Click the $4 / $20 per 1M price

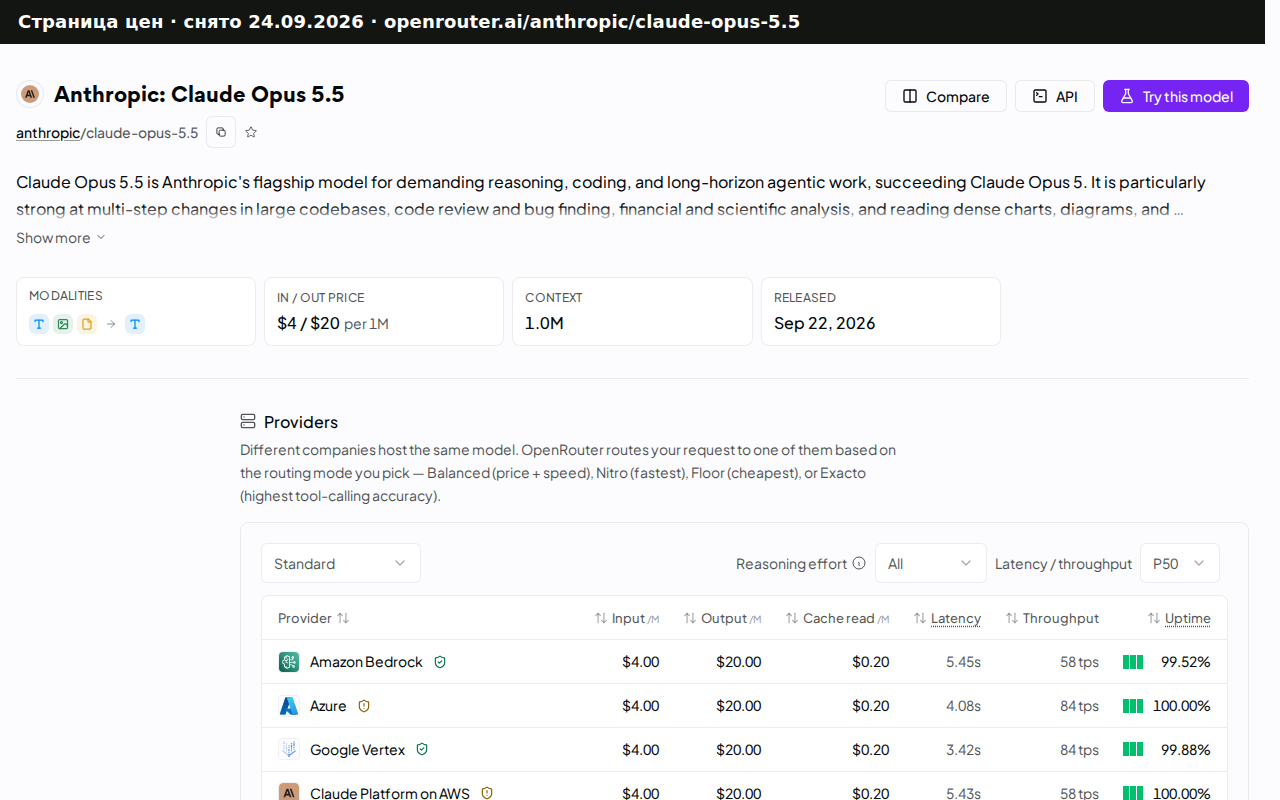pyautogui.click(x=333, y=323)
